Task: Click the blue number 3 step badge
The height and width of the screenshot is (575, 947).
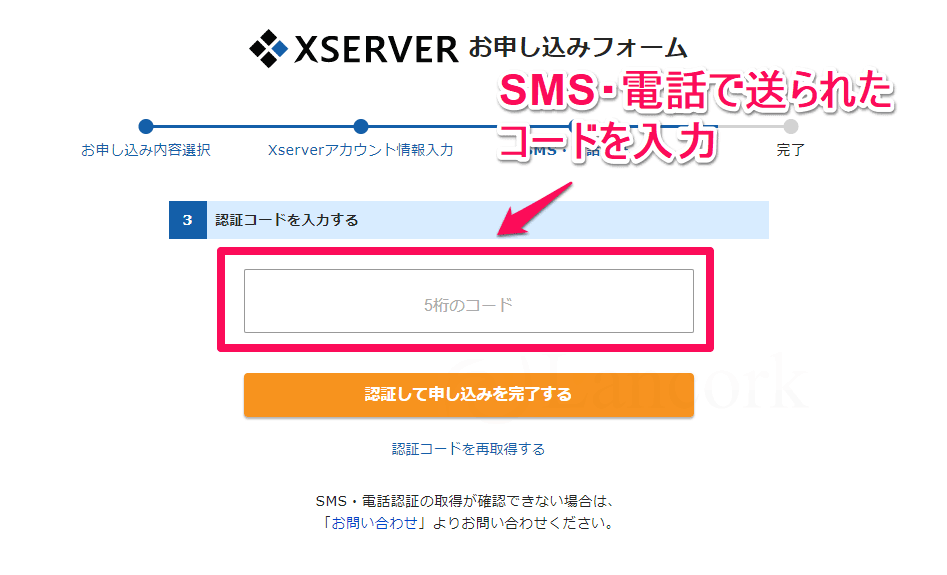Action: pos(188,220)
